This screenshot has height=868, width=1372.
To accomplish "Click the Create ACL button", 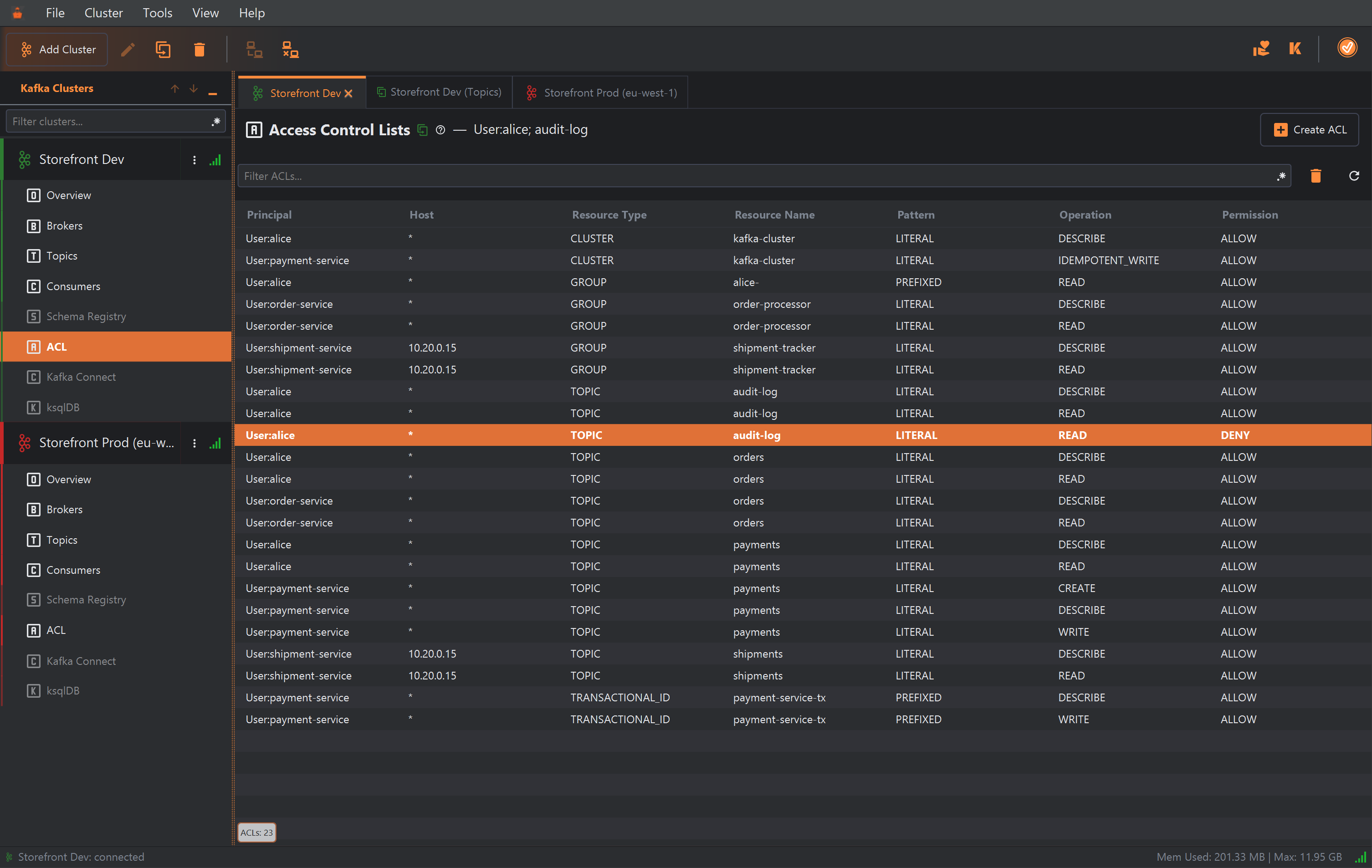I will pos(1309,130).
